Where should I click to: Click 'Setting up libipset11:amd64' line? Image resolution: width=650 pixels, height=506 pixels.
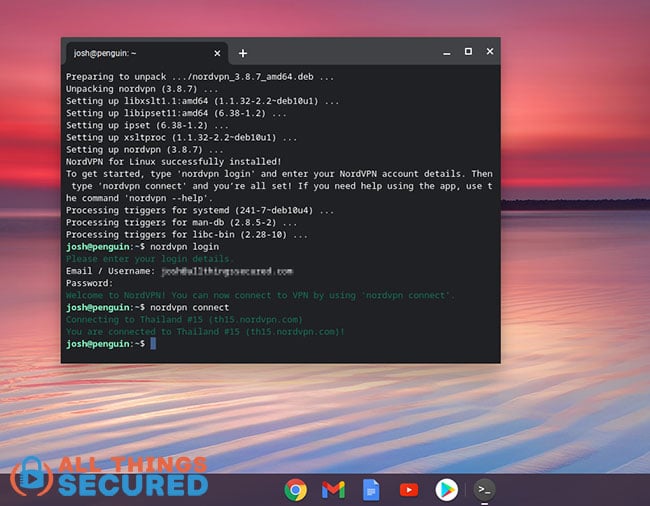[x=176, y=113]
